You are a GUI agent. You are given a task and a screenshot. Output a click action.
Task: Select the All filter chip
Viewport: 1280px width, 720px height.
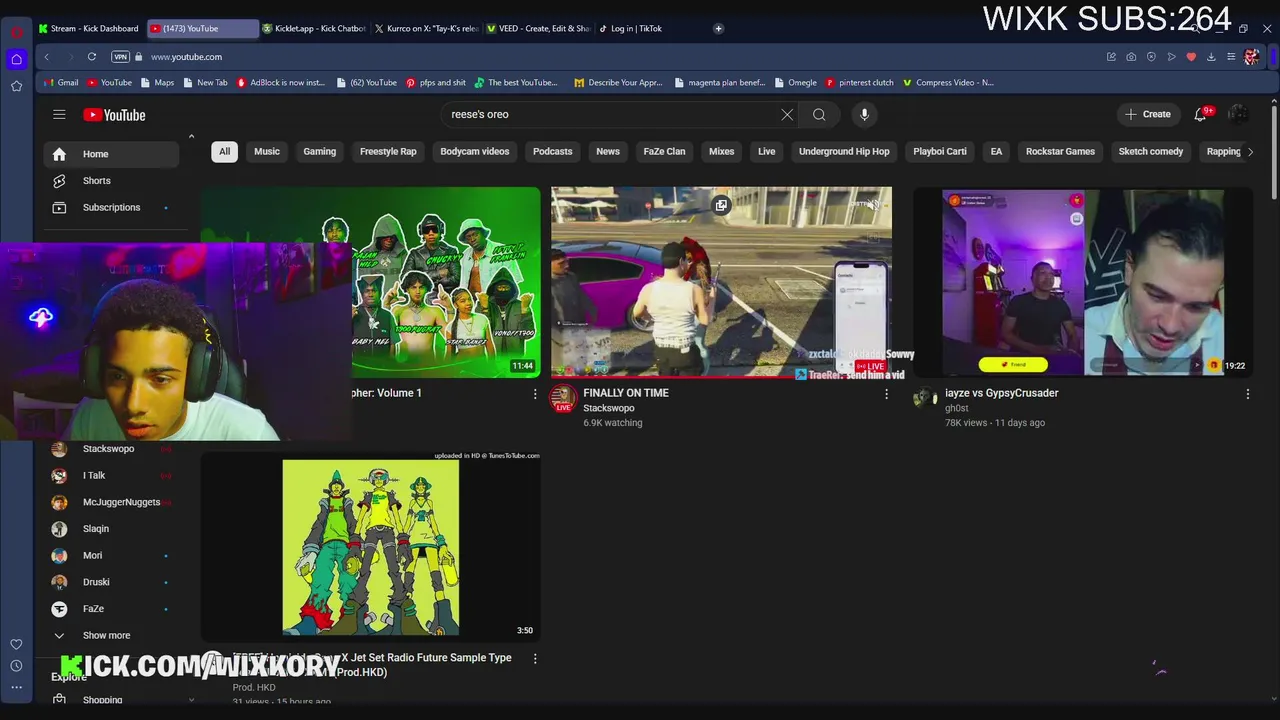tap(225, 152)
